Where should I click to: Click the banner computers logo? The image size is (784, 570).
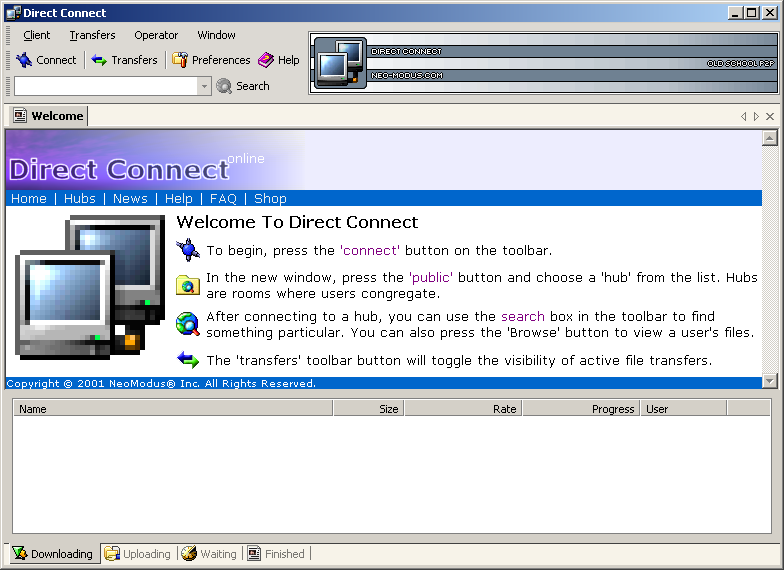340,63
